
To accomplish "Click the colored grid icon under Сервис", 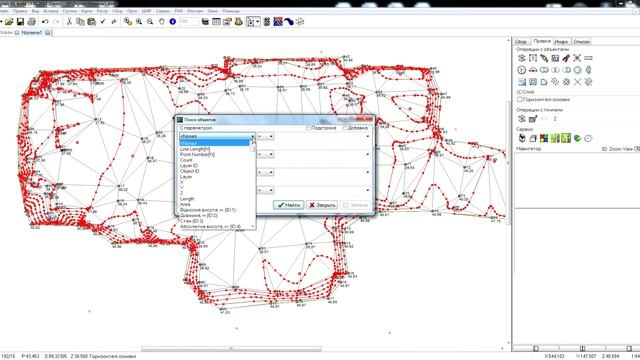I will (544, 138).
